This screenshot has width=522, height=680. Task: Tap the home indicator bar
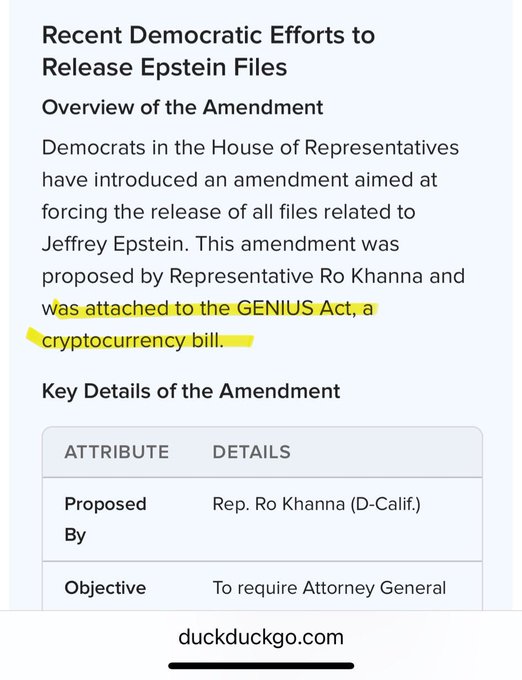point(261,666)
